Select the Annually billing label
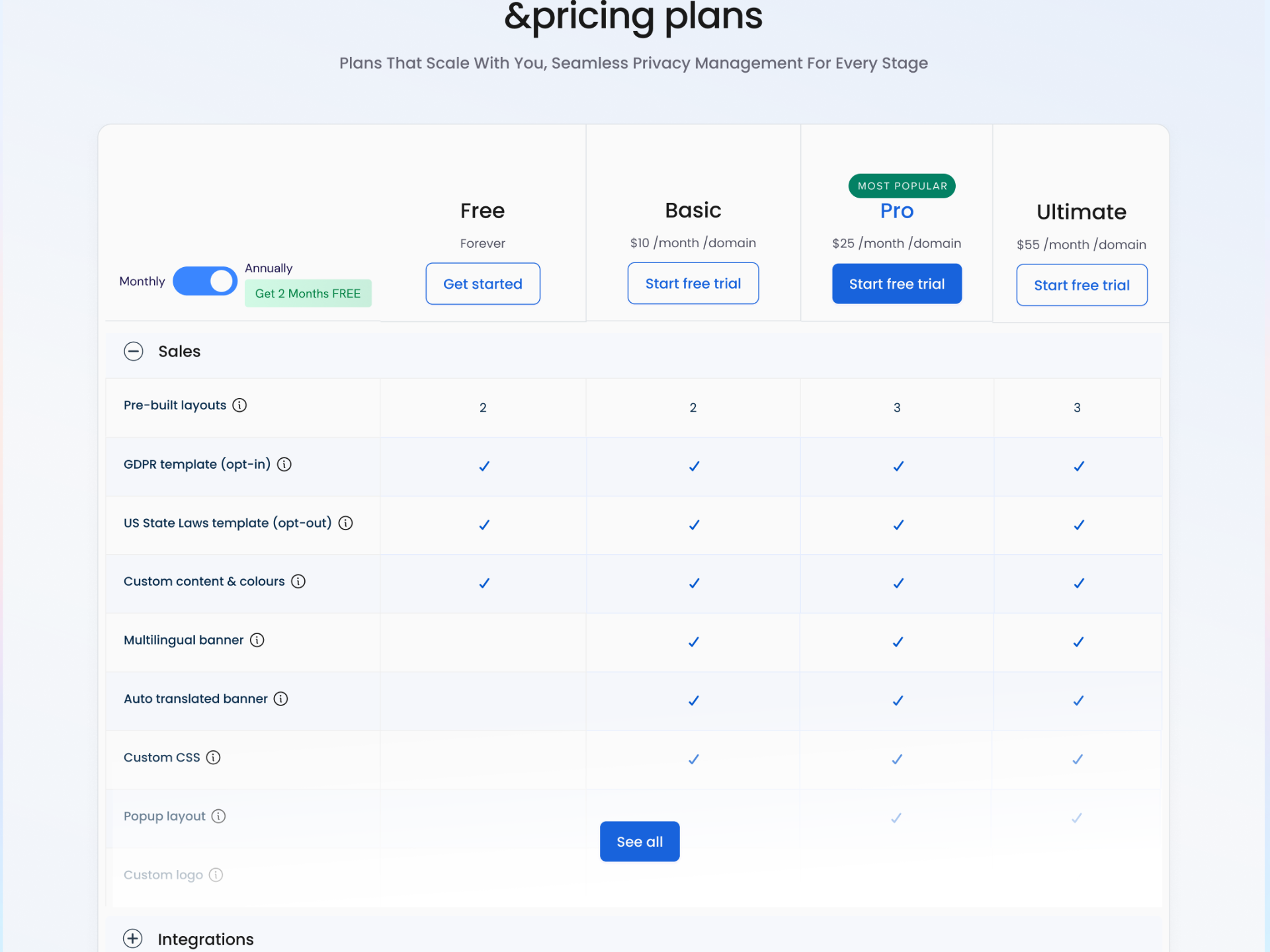 pos(268,268)
